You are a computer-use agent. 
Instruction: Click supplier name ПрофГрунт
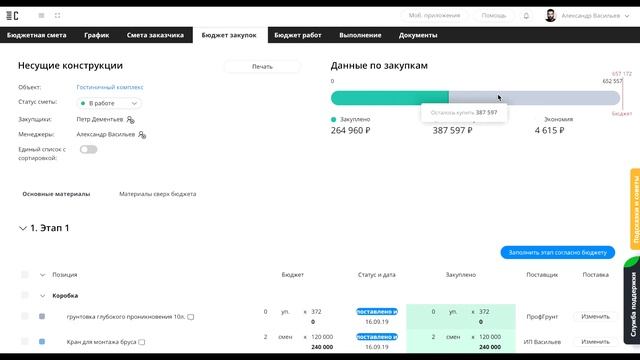click(x=542, y=317)
